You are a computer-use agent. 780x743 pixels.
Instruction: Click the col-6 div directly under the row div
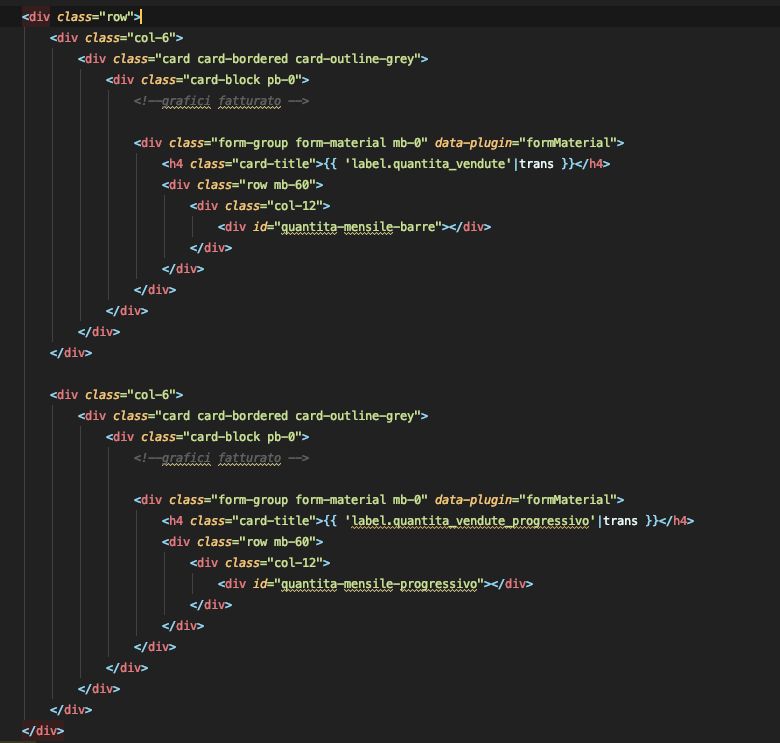coord(116,38)
